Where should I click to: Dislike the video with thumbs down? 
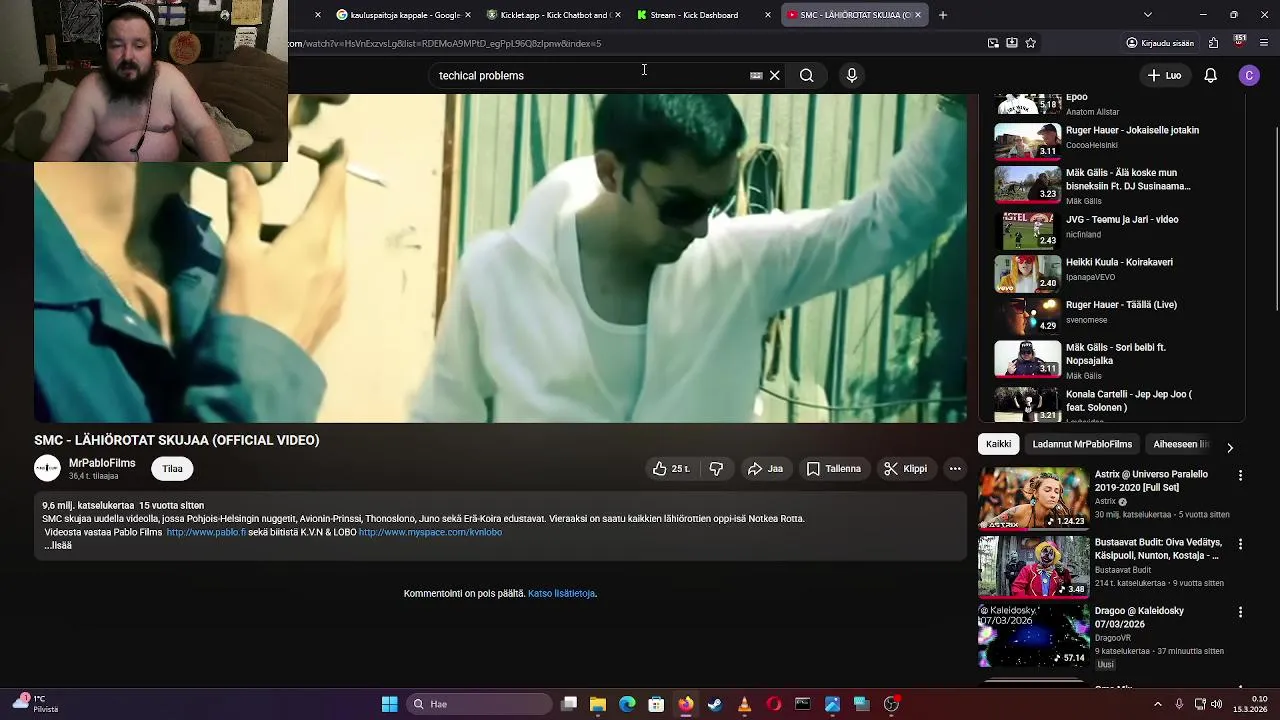tap(716, 468)
